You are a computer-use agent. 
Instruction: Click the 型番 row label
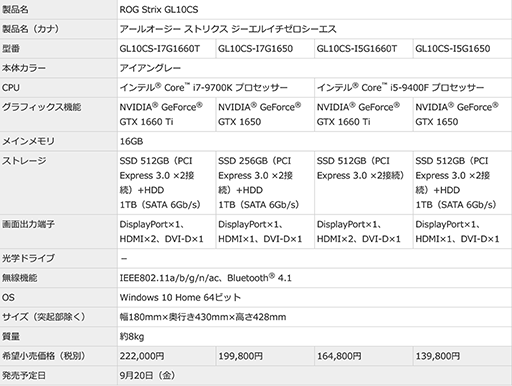pyautogui.click(x=11, y=49)
